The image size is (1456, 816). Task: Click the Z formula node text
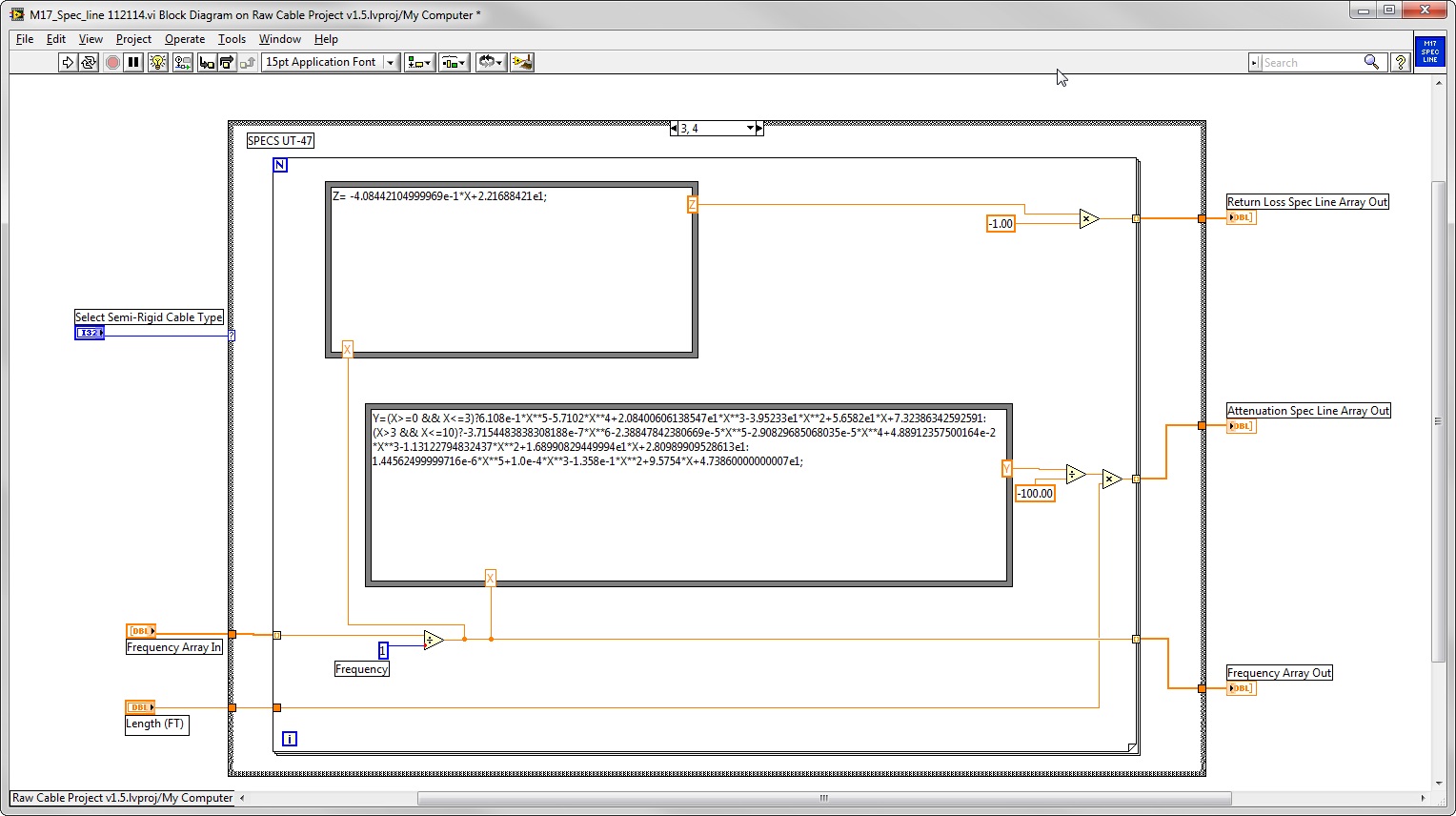pyautogui.click(x=440, y=196)
